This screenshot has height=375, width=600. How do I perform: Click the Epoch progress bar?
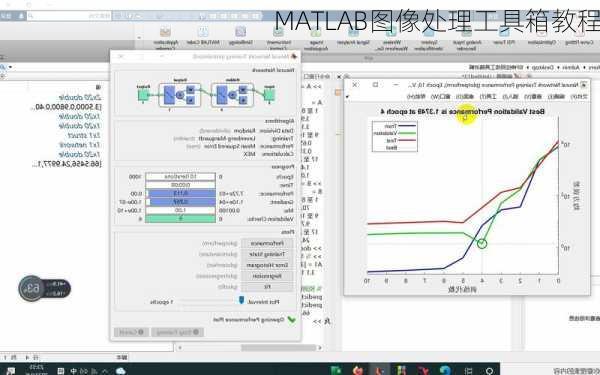[x=181, y=176]
